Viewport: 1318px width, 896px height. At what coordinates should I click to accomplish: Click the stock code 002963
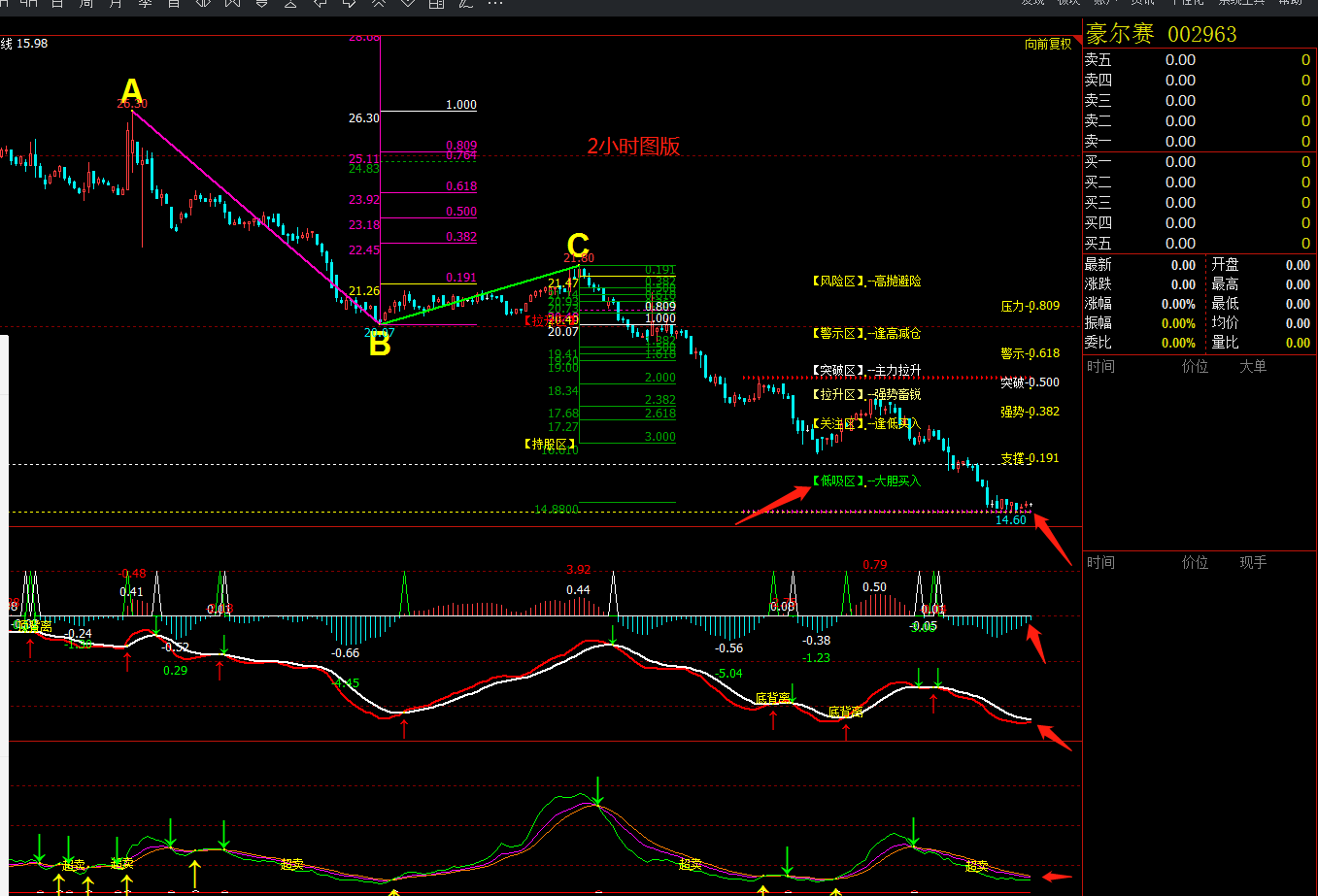[x=1201, y=34]
